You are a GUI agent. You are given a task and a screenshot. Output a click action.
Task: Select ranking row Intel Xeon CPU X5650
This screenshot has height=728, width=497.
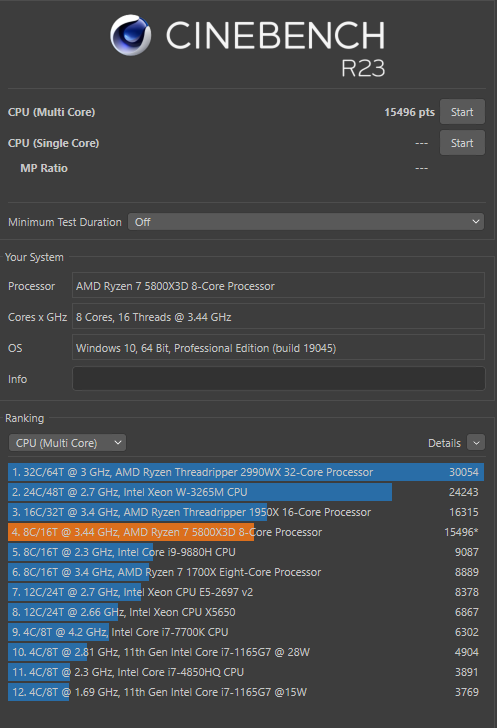pyautogui.click(x=246, y=612)
